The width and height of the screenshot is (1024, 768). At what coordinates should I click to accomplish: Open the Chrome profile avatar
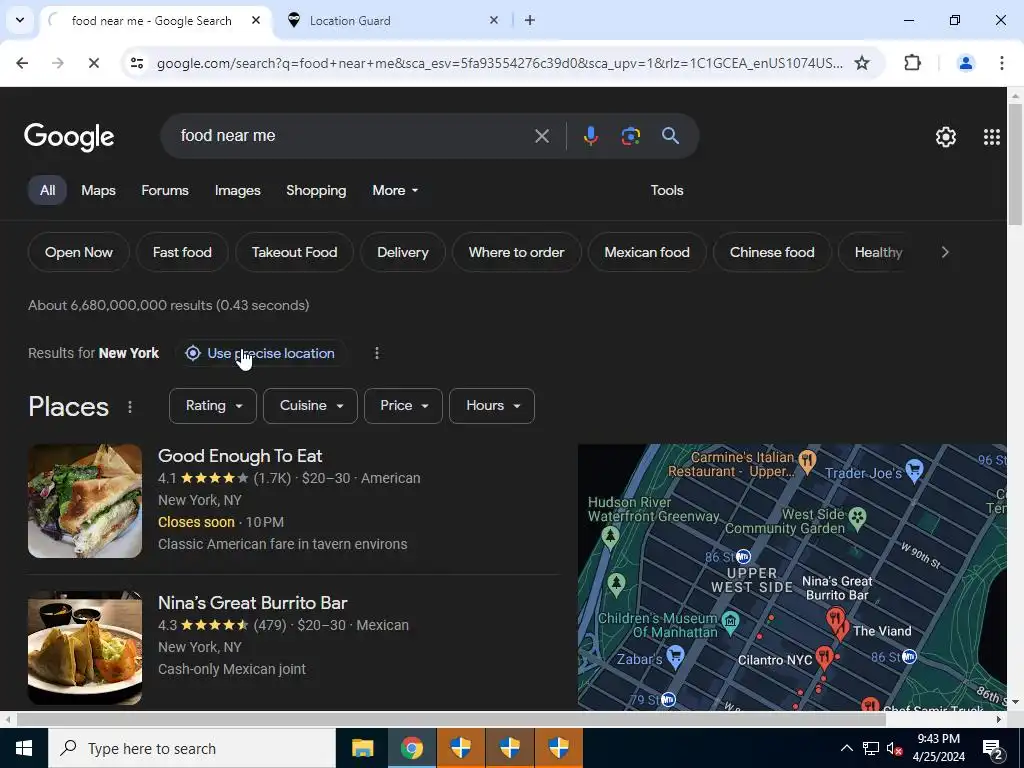pyautogui.click(x=965, y=63)
